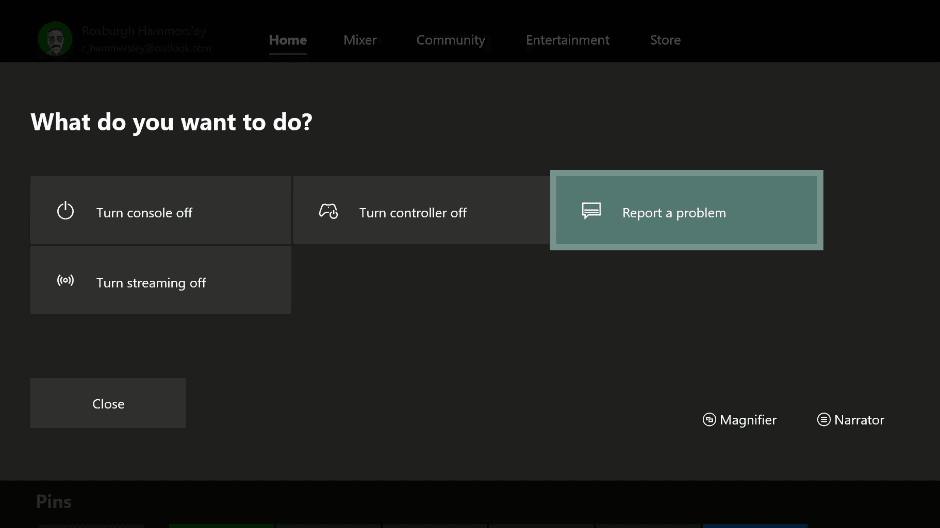Choose the Turn controller off label

pos(413,213)
